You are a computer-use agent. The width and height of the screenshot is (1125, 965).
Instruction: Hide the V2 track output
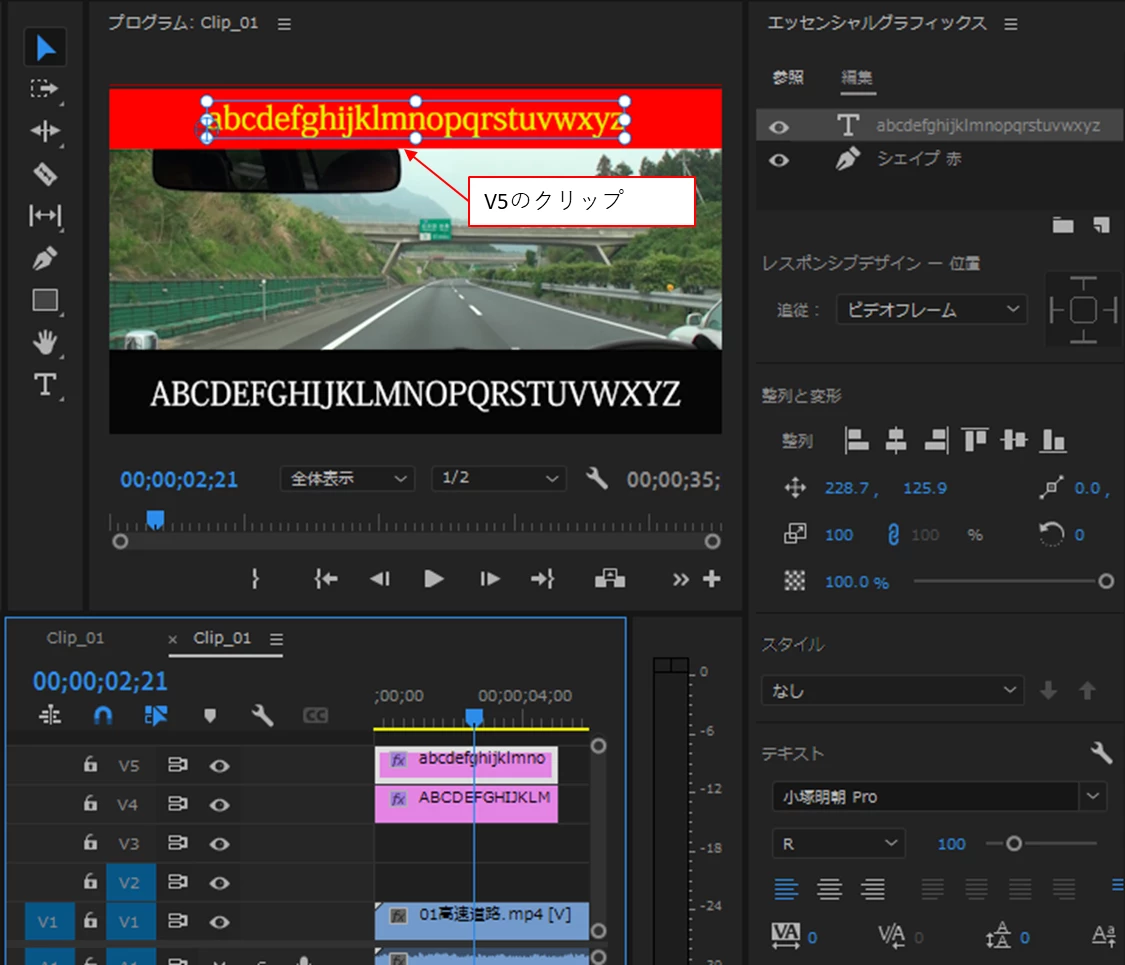coord(220,883)
